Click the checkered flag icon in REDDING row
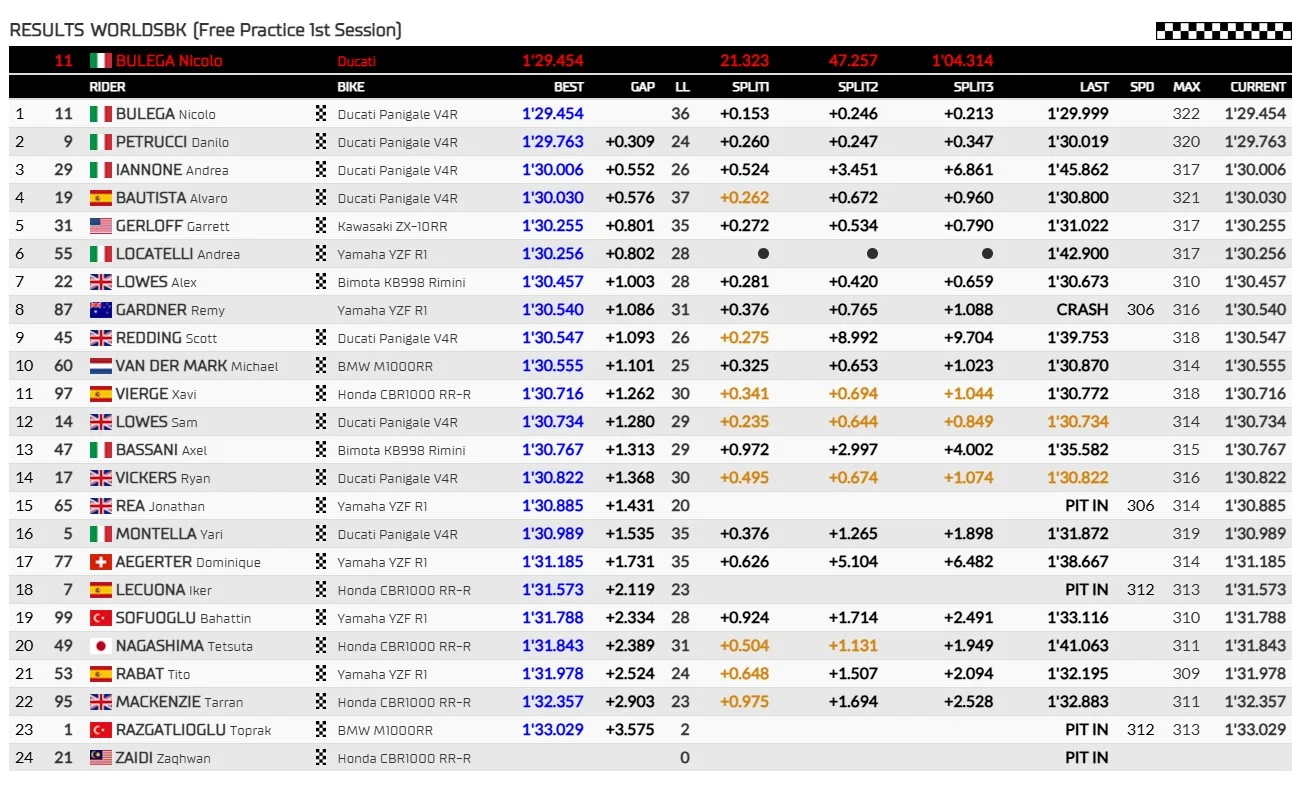 pyautogui.click(x=321, y=338)
